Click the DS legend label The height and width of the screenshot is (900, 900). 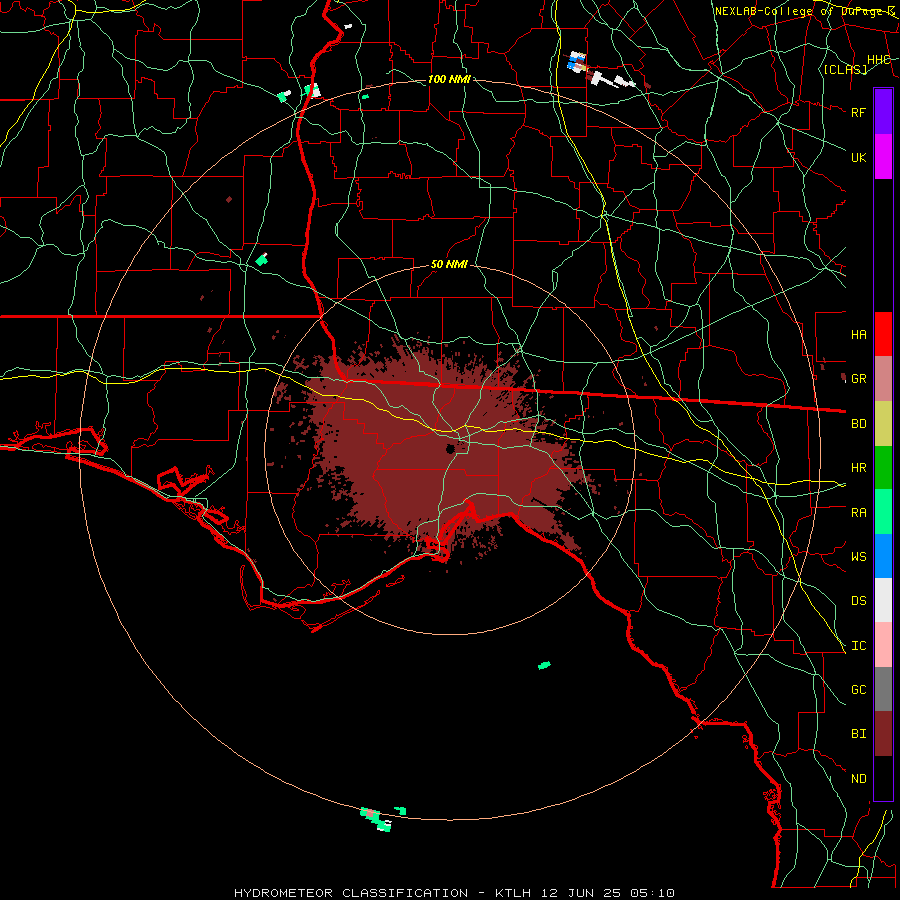tap(859, 601)
